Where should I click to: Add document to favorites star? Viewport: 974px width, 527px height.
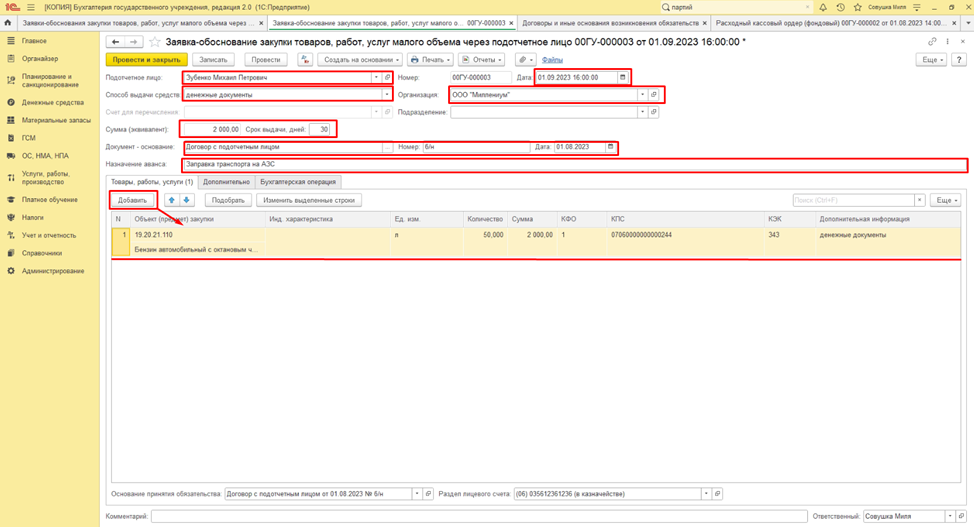155,42
